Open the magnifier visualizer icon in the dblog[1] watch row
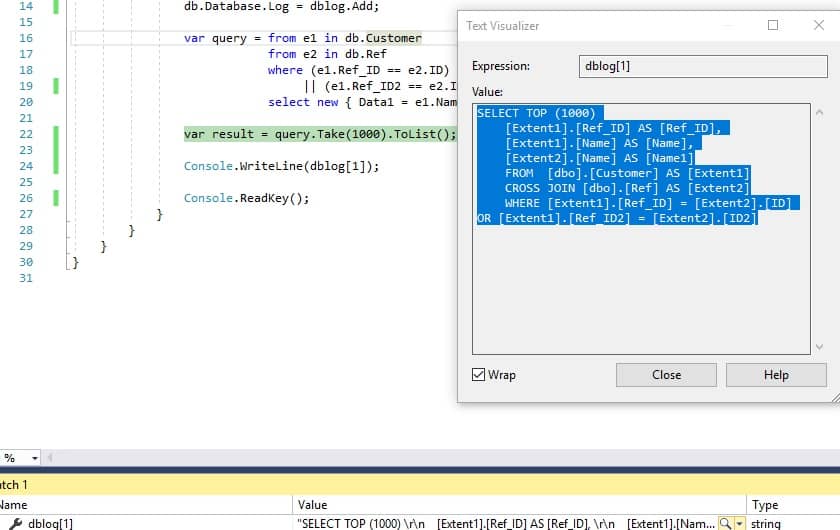Screen dimensions: 840x530 coord(725,523)
